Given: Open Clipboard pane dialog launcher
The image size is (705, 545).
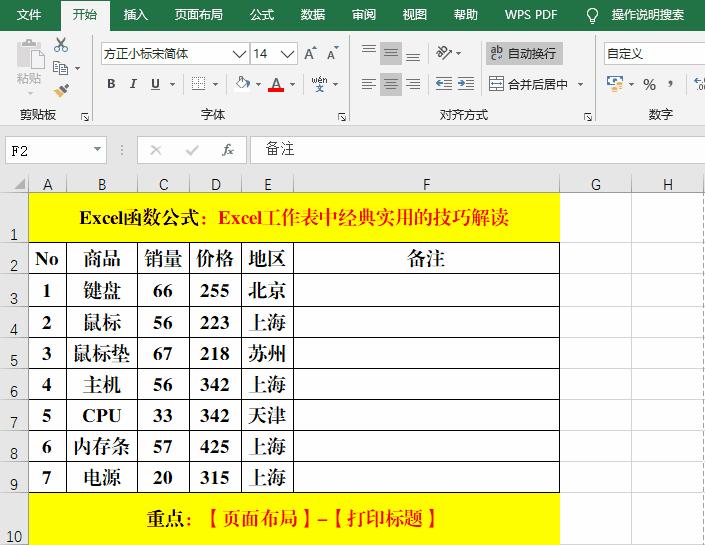Looking at the screenshot, I should point(85,117).
